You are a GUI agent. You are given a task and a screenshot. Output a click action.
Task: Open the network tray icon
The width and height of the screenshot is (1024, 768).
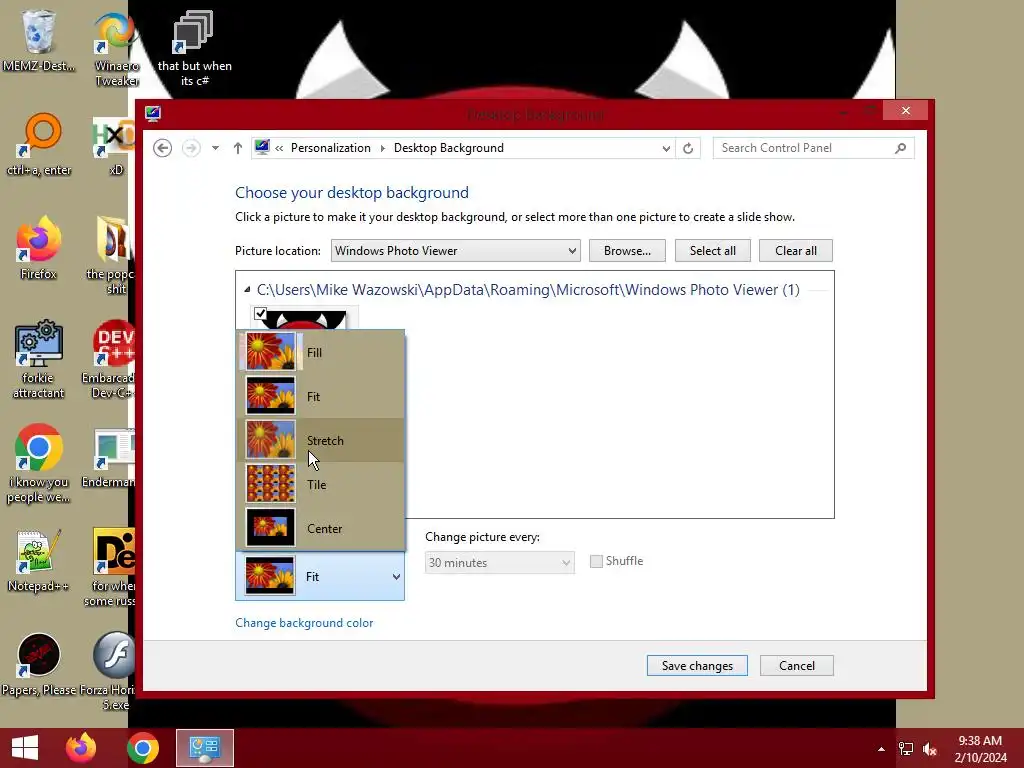[x=906, y=749]
